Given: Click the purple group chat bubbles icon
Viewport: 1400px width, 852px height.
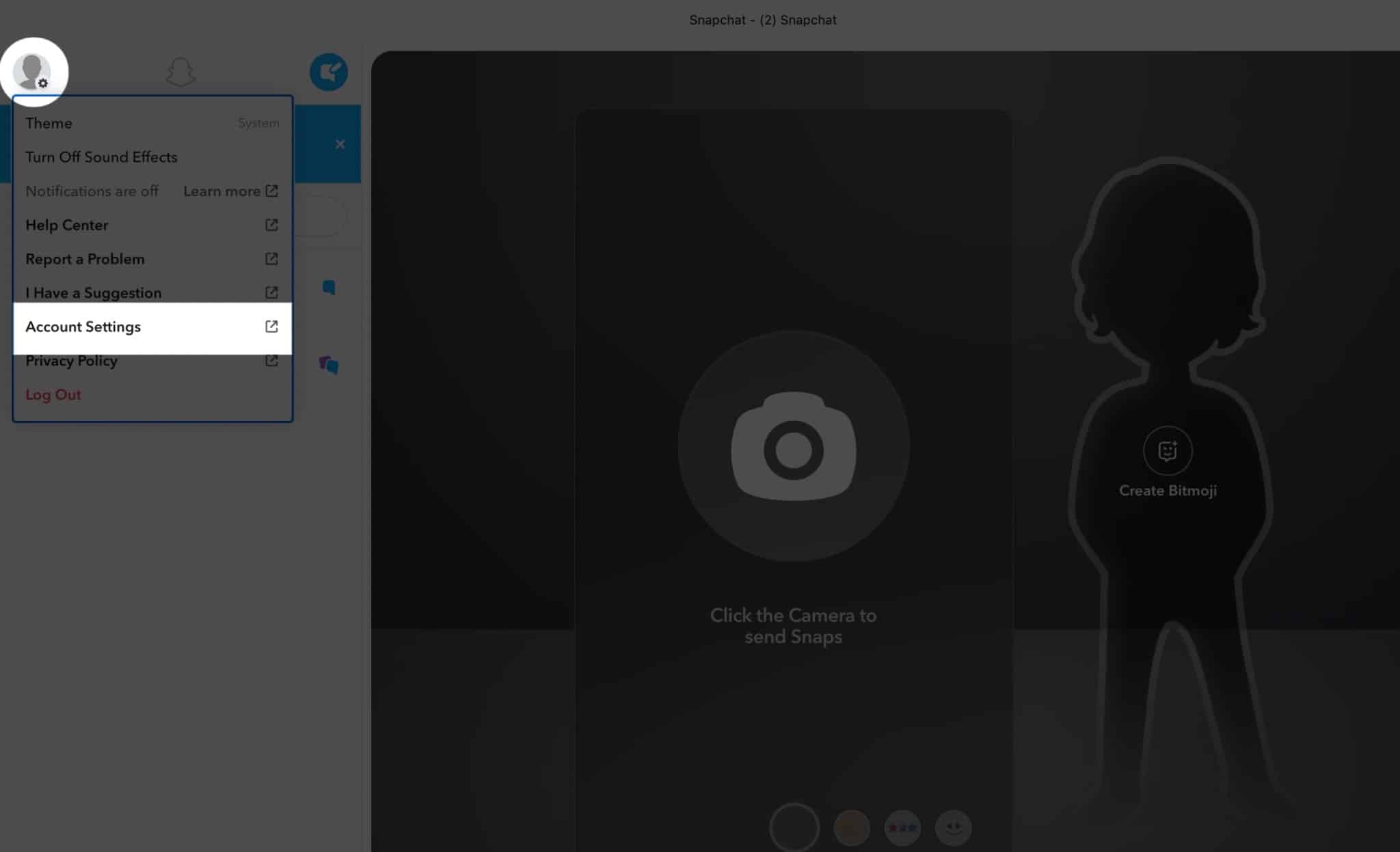Looking at the screenshot, I should coord(329,364).
